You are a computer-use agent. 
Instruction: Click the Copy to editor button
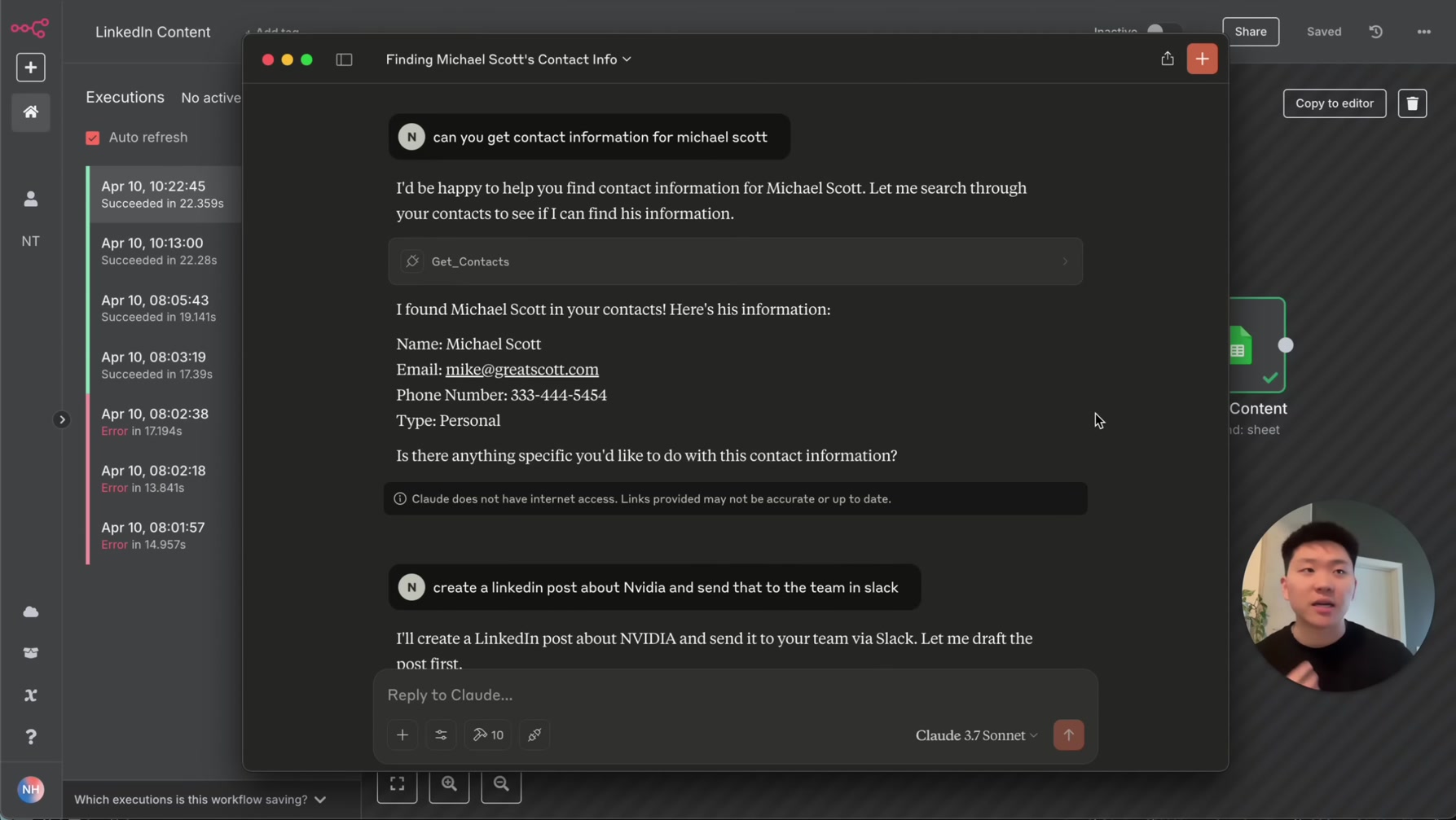1334,103
